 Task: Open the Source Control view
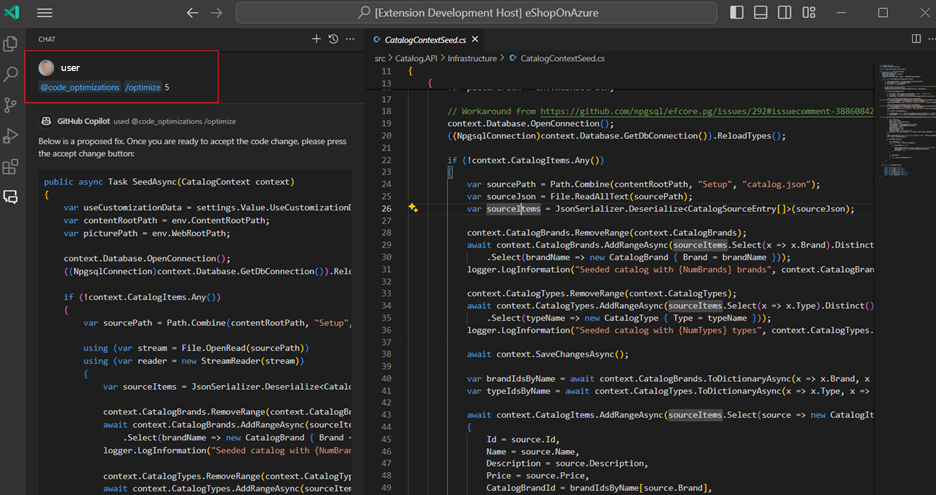click(11, 105)
